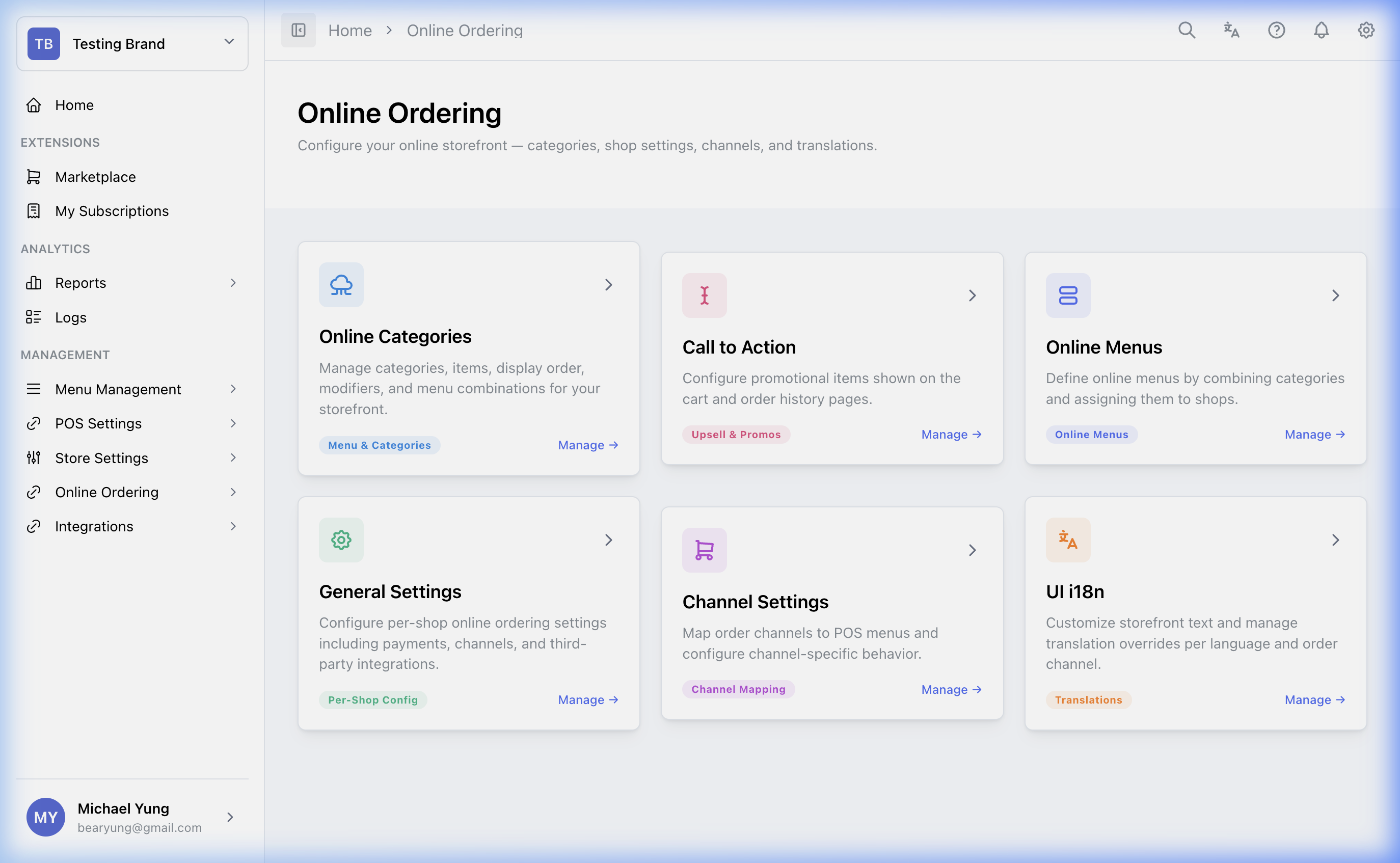Screen dimensions: 1400x863
Task: Open the Marketplace section
Action: click(x=95, y=177)
